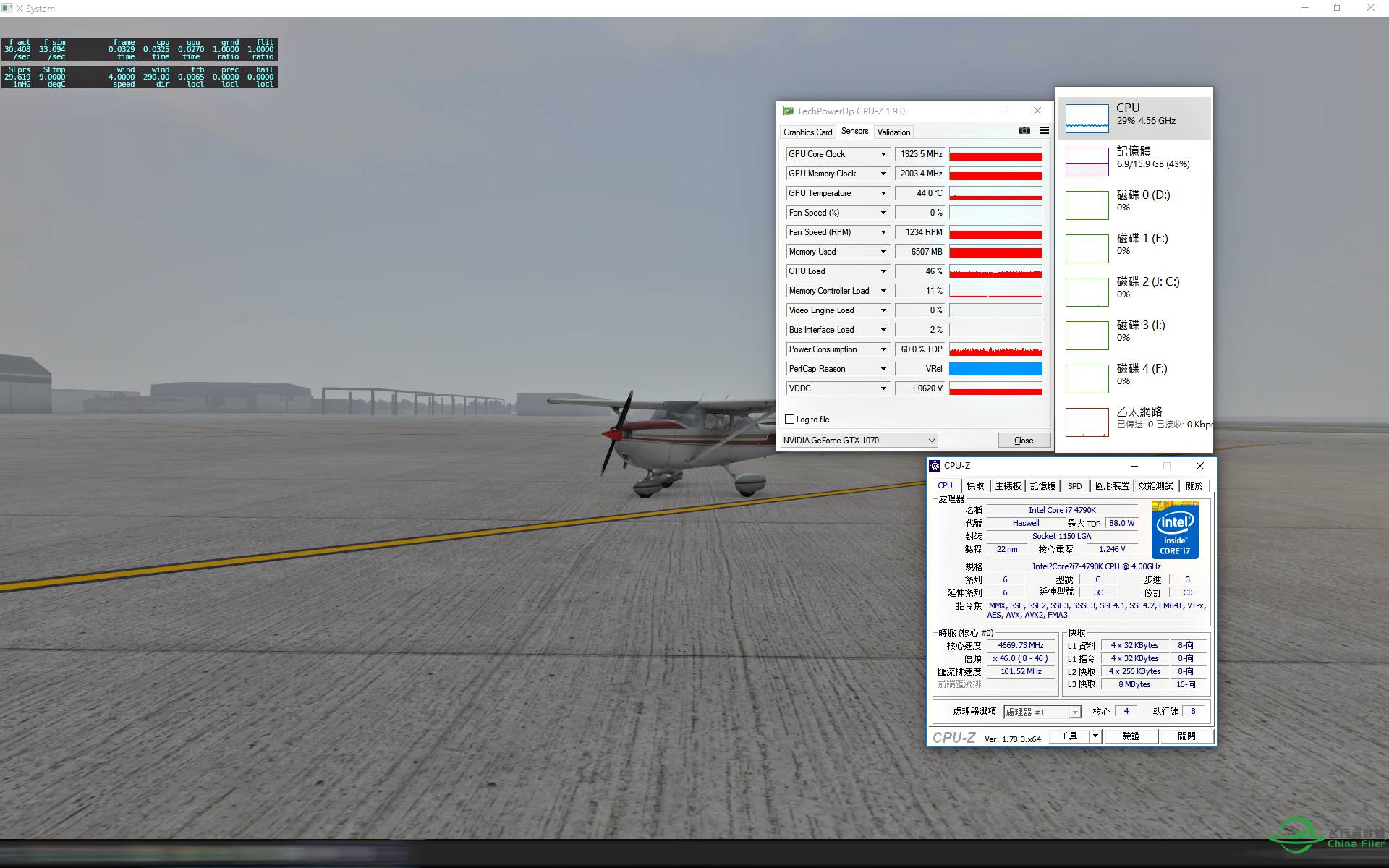The width and height of the screenshot is (1389, 868).
Task: Click the CPU-Z title bar app icon
Action: click(x=935, y=466)
